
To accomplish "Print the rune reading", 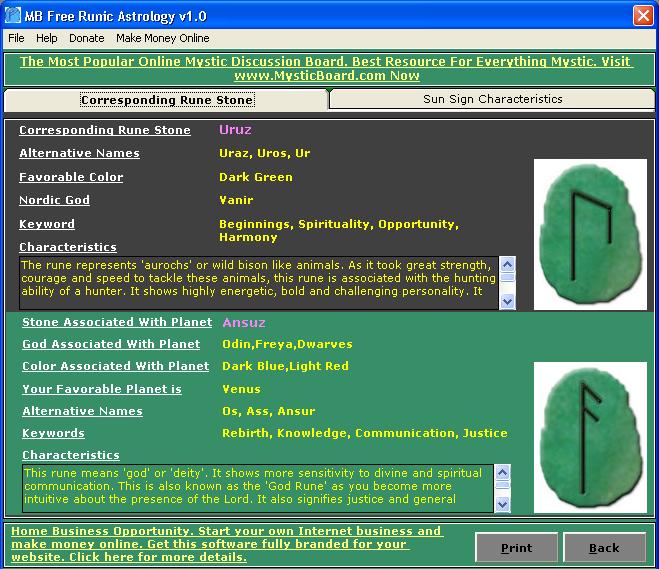I will point(517,548).
